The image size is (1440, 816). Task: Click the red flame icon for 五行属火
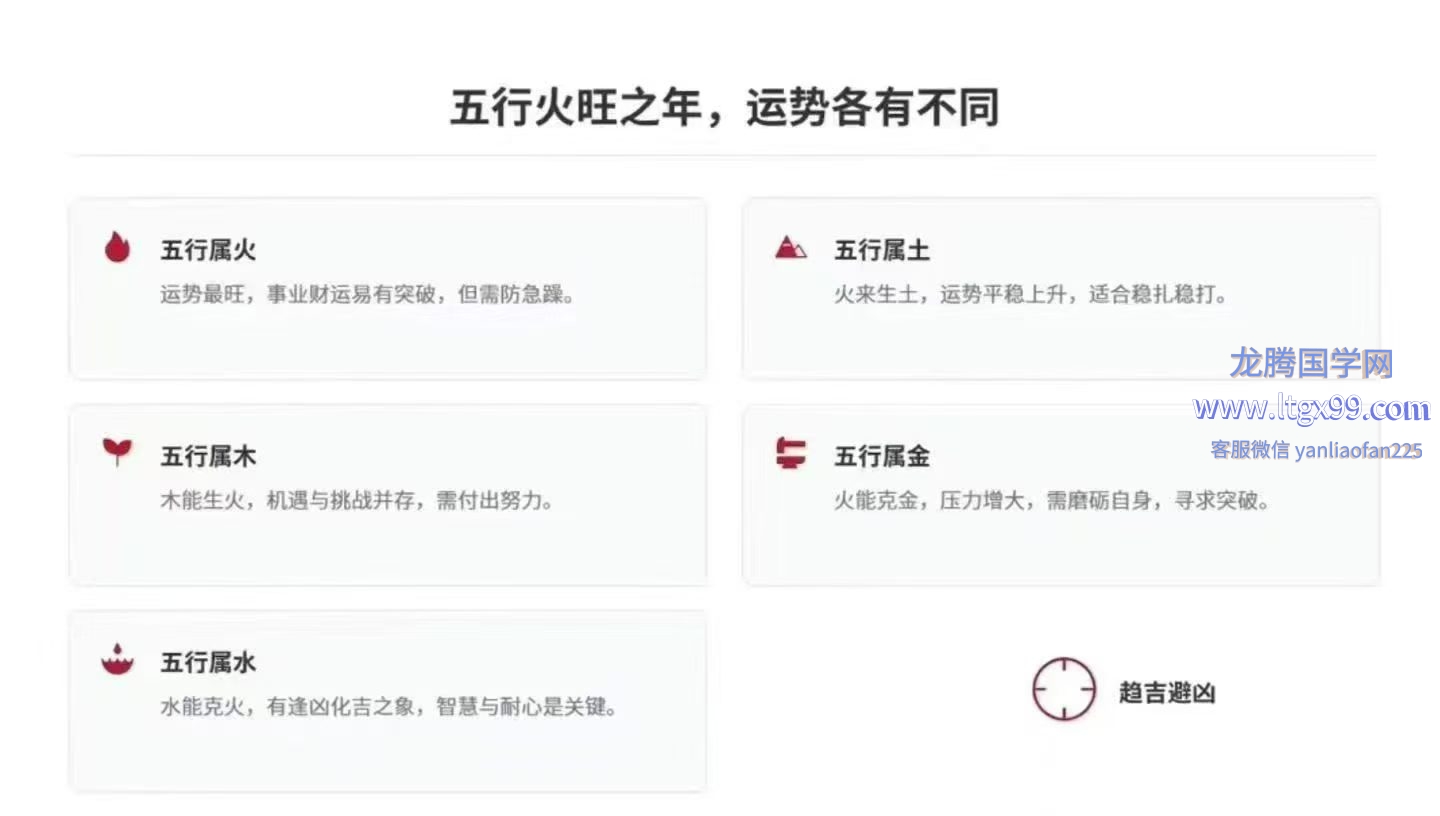(x=117, y=247)
